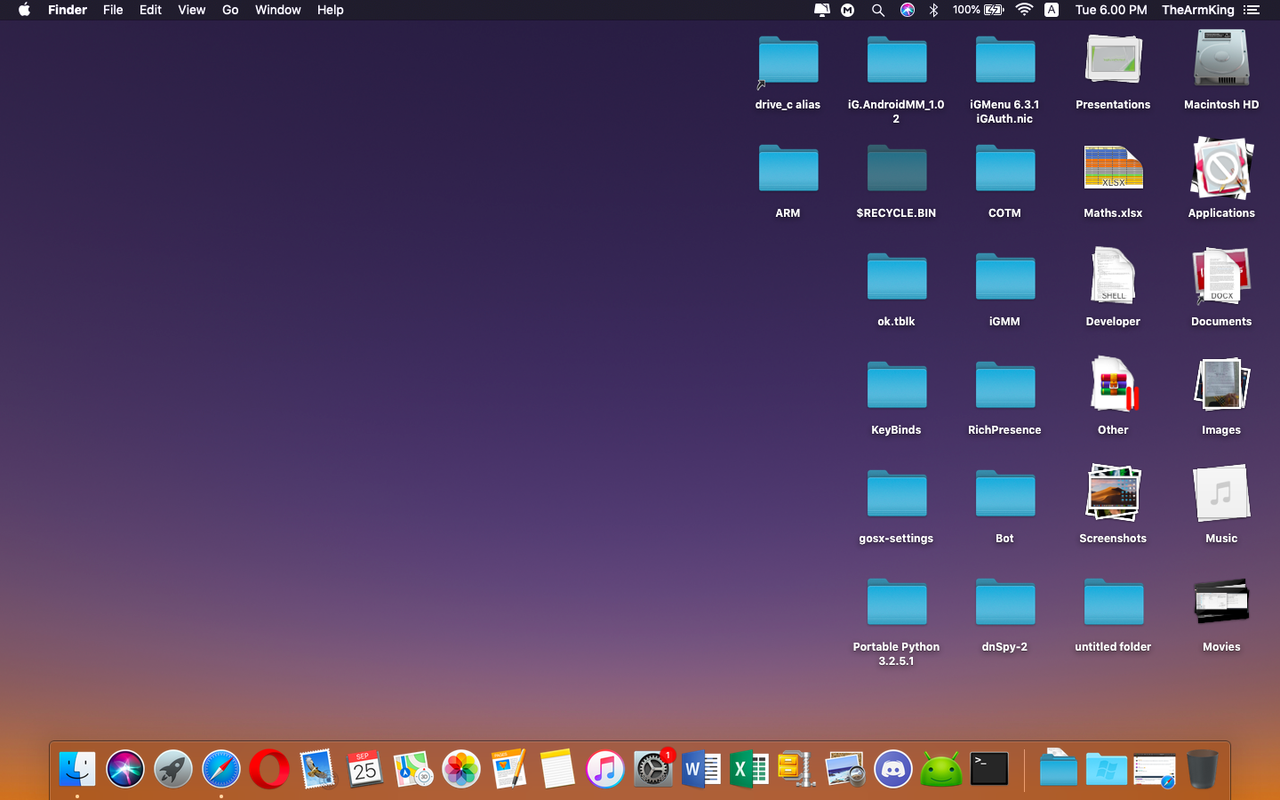Open the Trash in the Dock

(x=1204, y=769)
